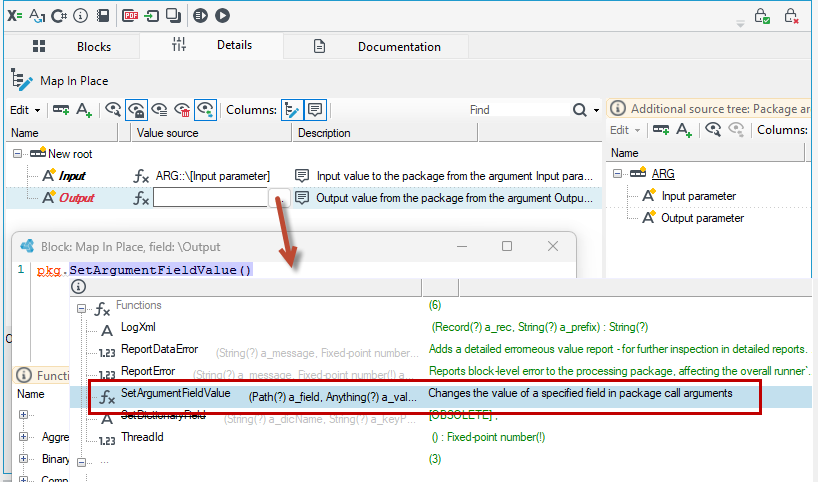Screen dimensions: 818x482
Task: Switch to the Blocks tab
Action: (x=72, y=46)
